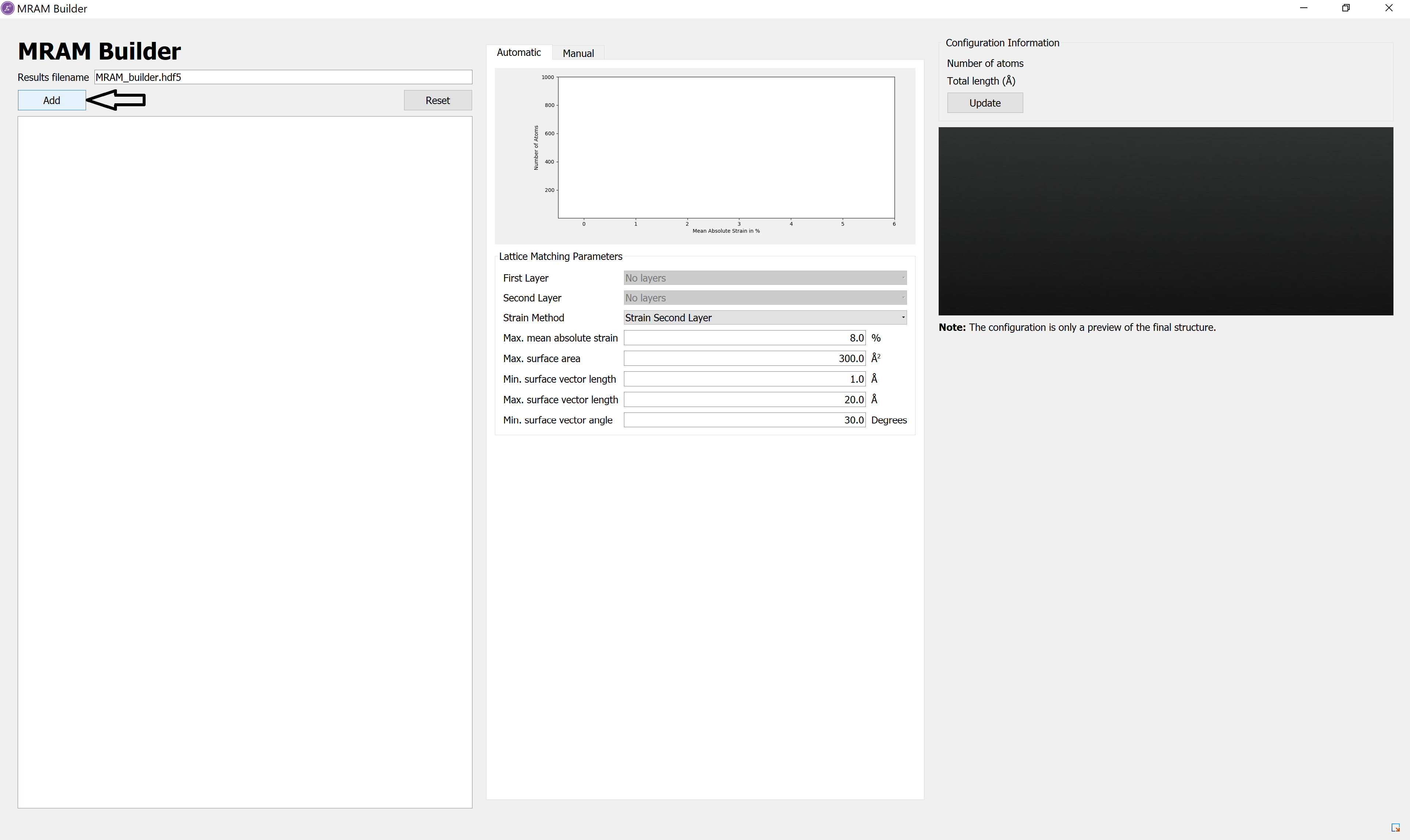Click the preview 'Note:' text below viewport
The image size is (1410, 840).
[x=1077, y=327]
